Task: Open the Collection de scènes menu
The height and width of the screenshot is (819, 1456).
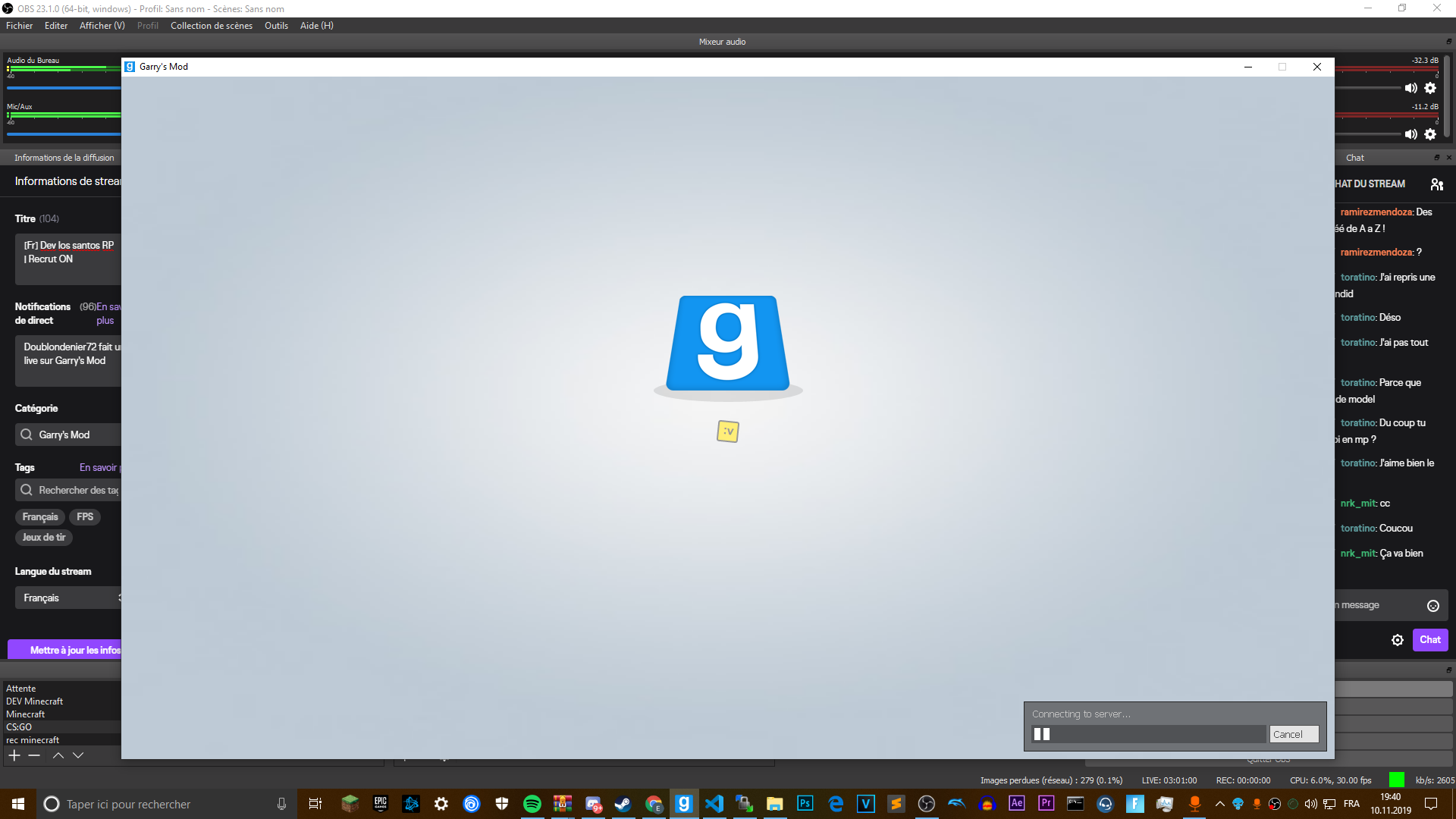Action: (x=212, y=26)
